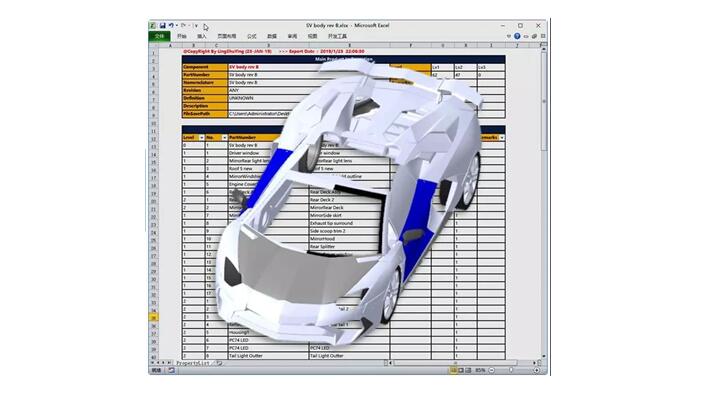This screenshot has width=716, height=396.
Task: Zoom in with the plus icon
Action: click(537, 370)
